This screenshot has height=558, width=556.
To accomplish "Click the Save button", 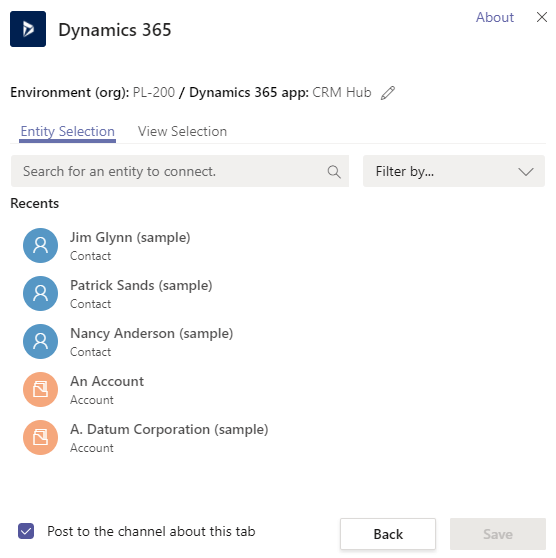I will 498,534.
